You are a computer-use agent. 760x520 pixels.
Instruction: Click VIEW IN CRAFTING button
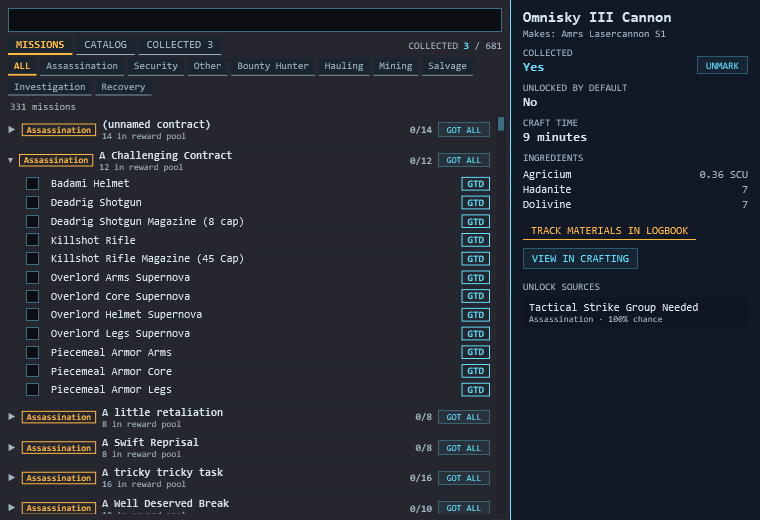[x=580, y=258]
